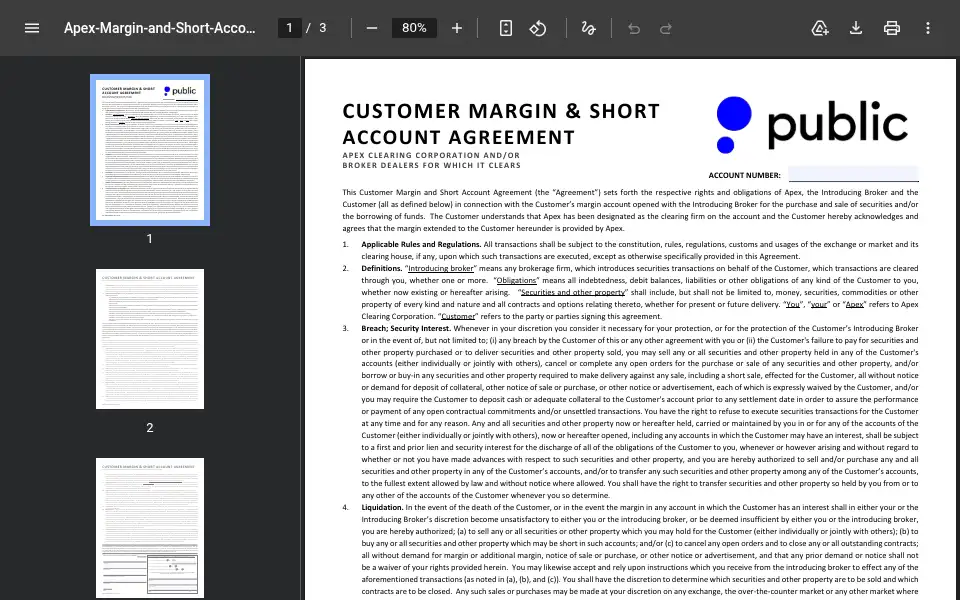
Task: Zoom in with the plus icon
Action: (457, 28)
